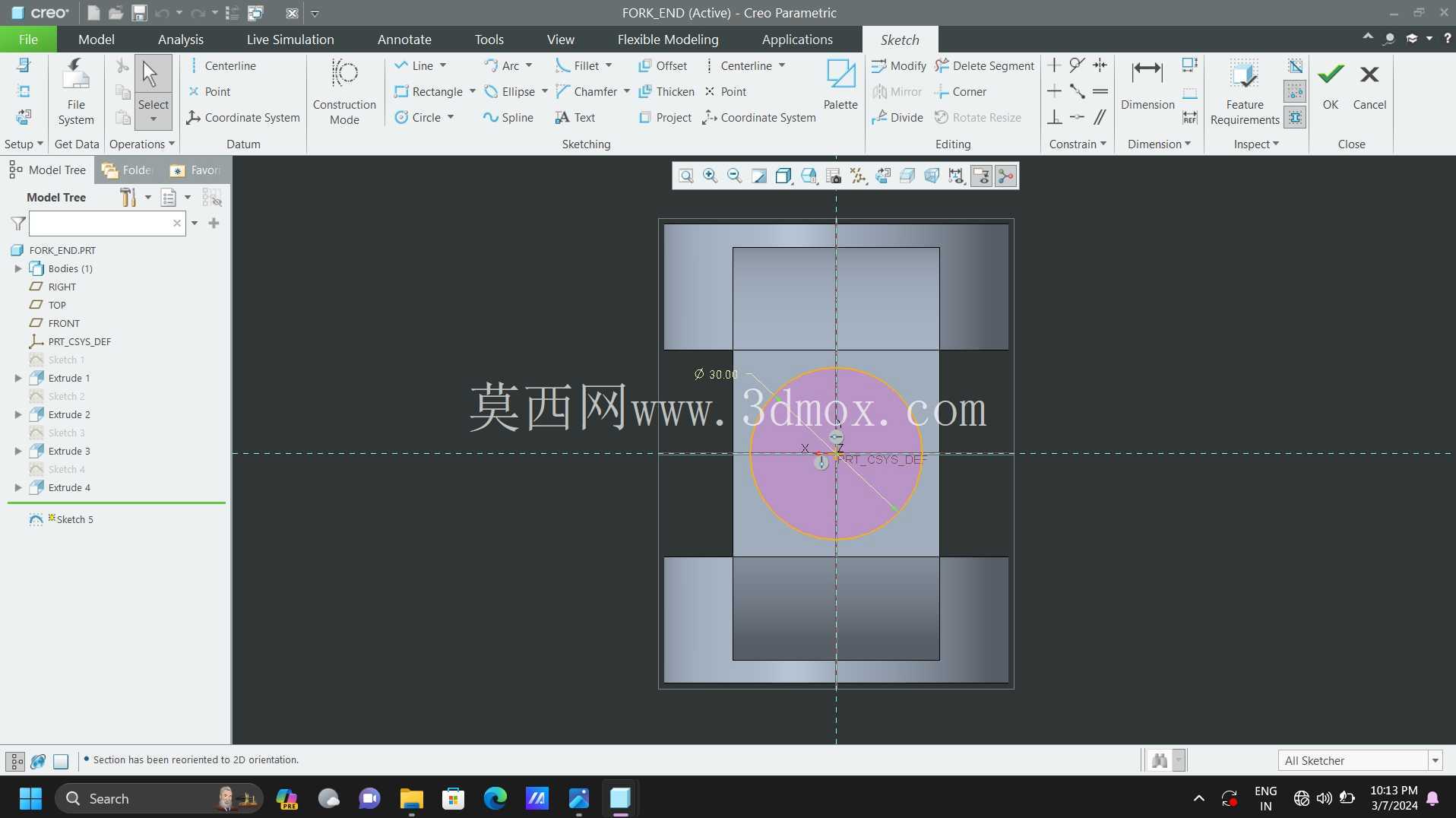Select the Tangent constraint icon
1456x818 pixels.
pos(1077,65)
